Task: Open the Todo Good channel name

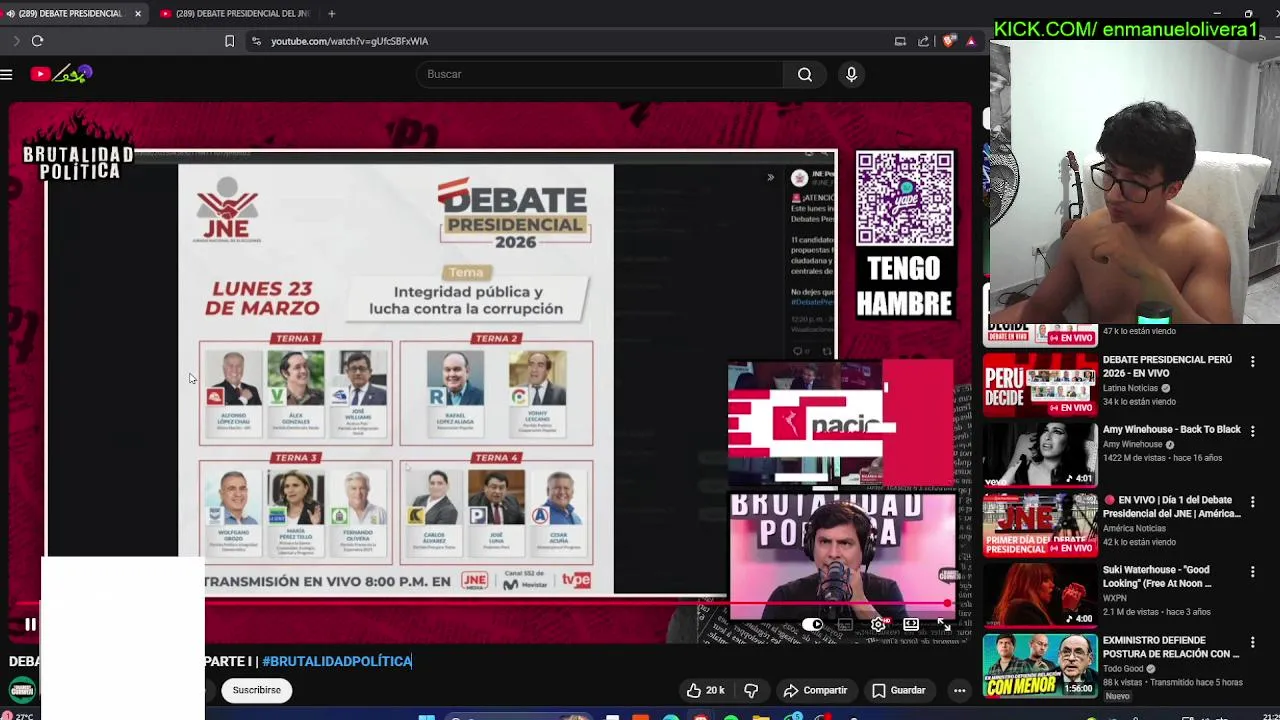Action: [x=1124, y=668]
